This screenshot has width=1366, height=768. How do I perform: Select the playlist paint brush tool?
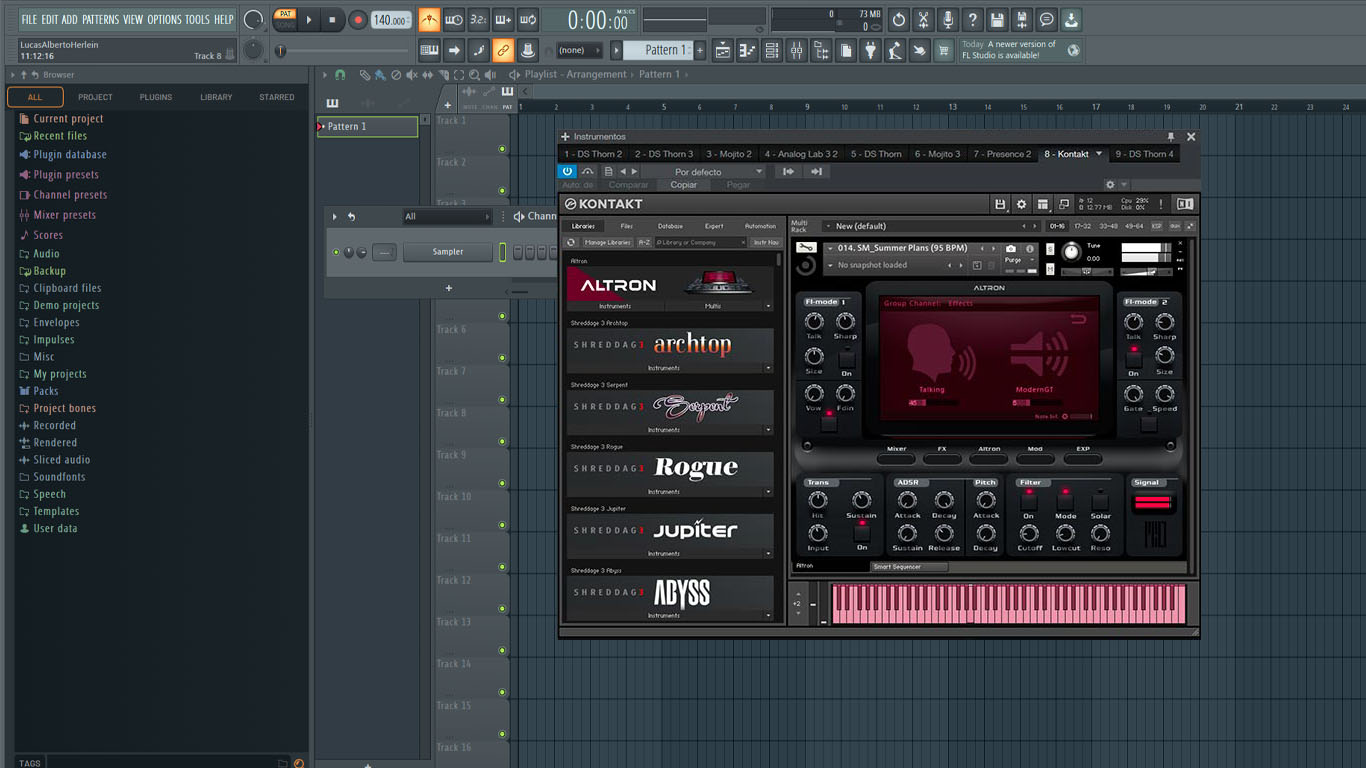click(x=380, y=75)
